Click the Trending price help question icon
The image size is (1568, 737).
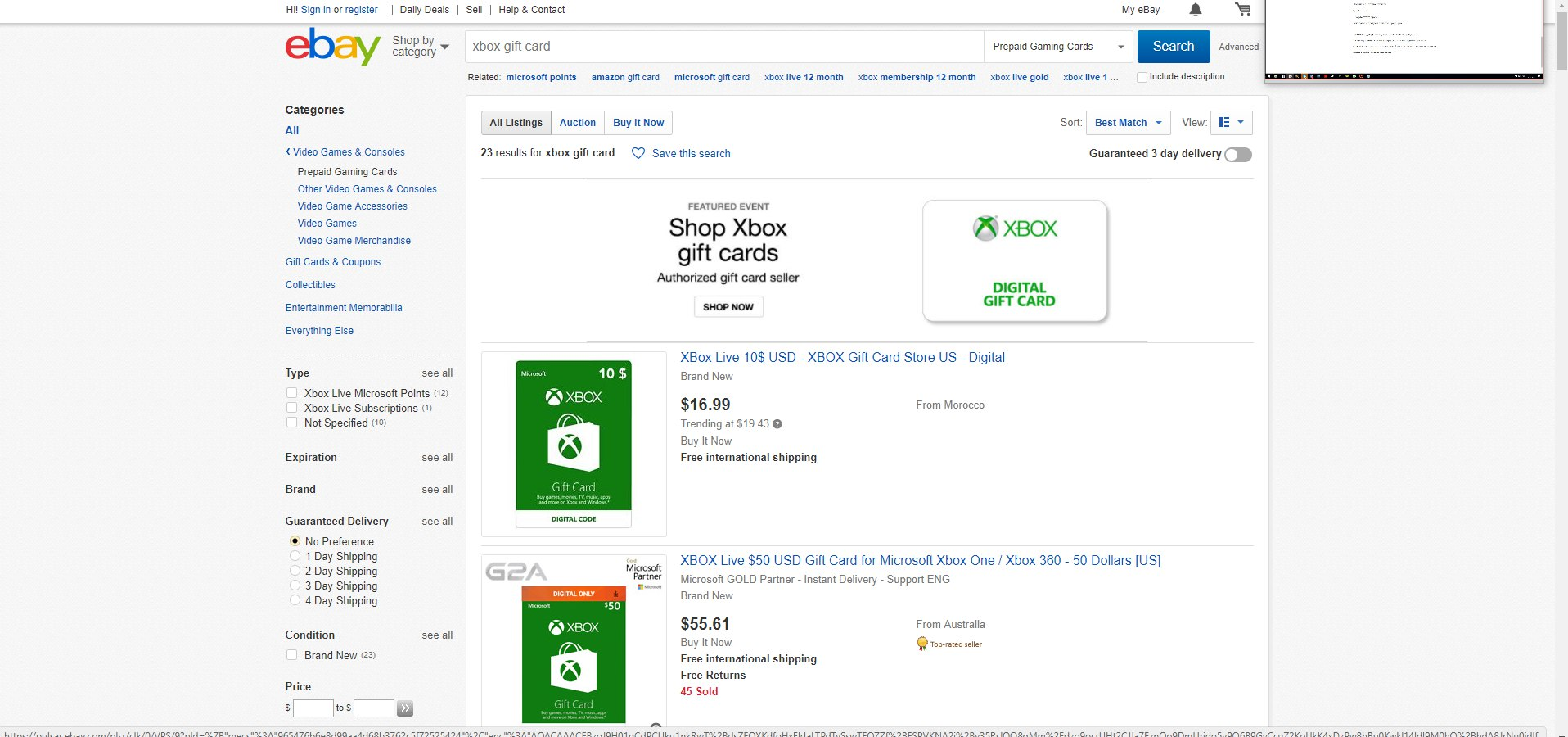tap(777, 424)
